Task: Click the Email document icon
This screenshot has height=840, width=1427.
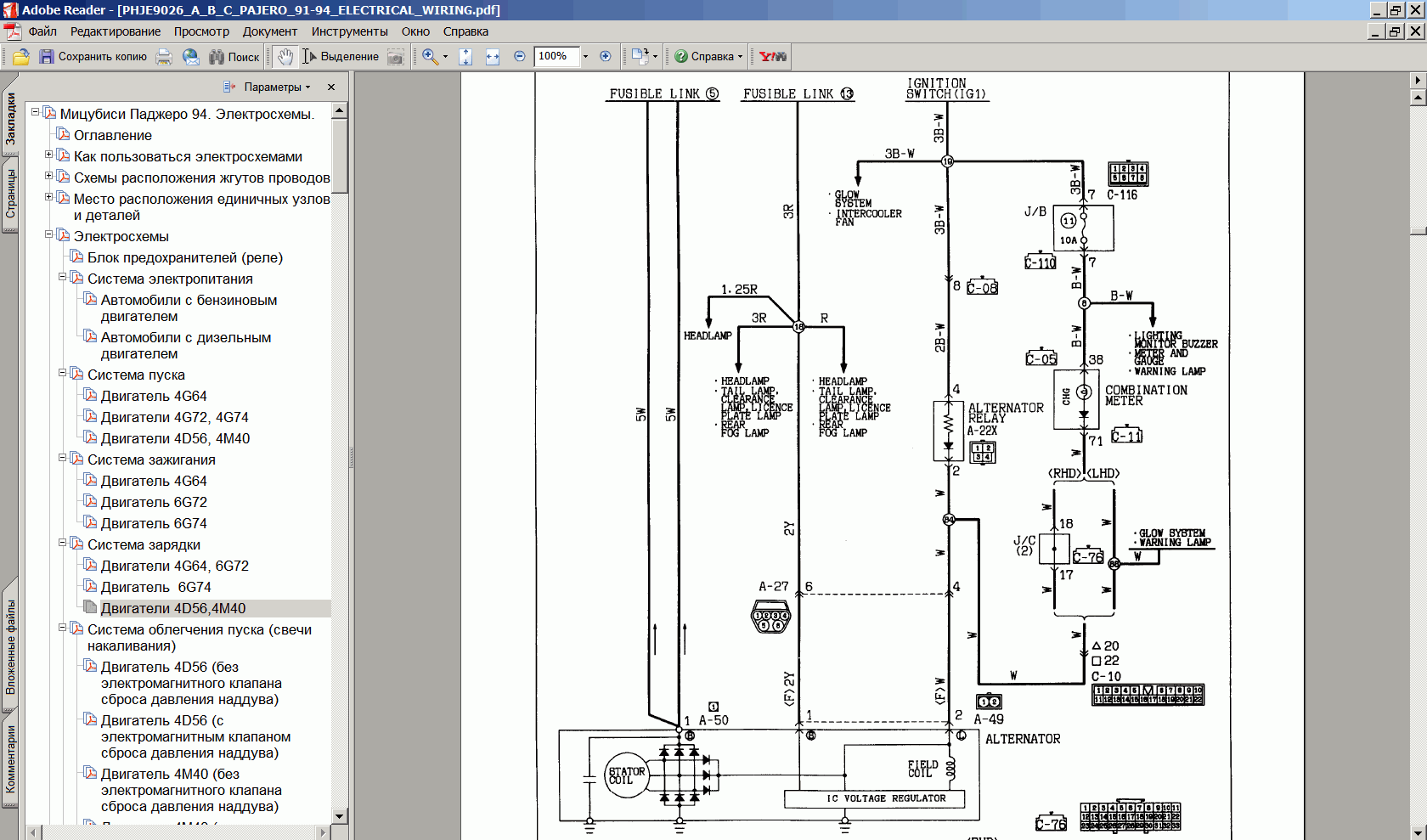Action: point(191,57)
